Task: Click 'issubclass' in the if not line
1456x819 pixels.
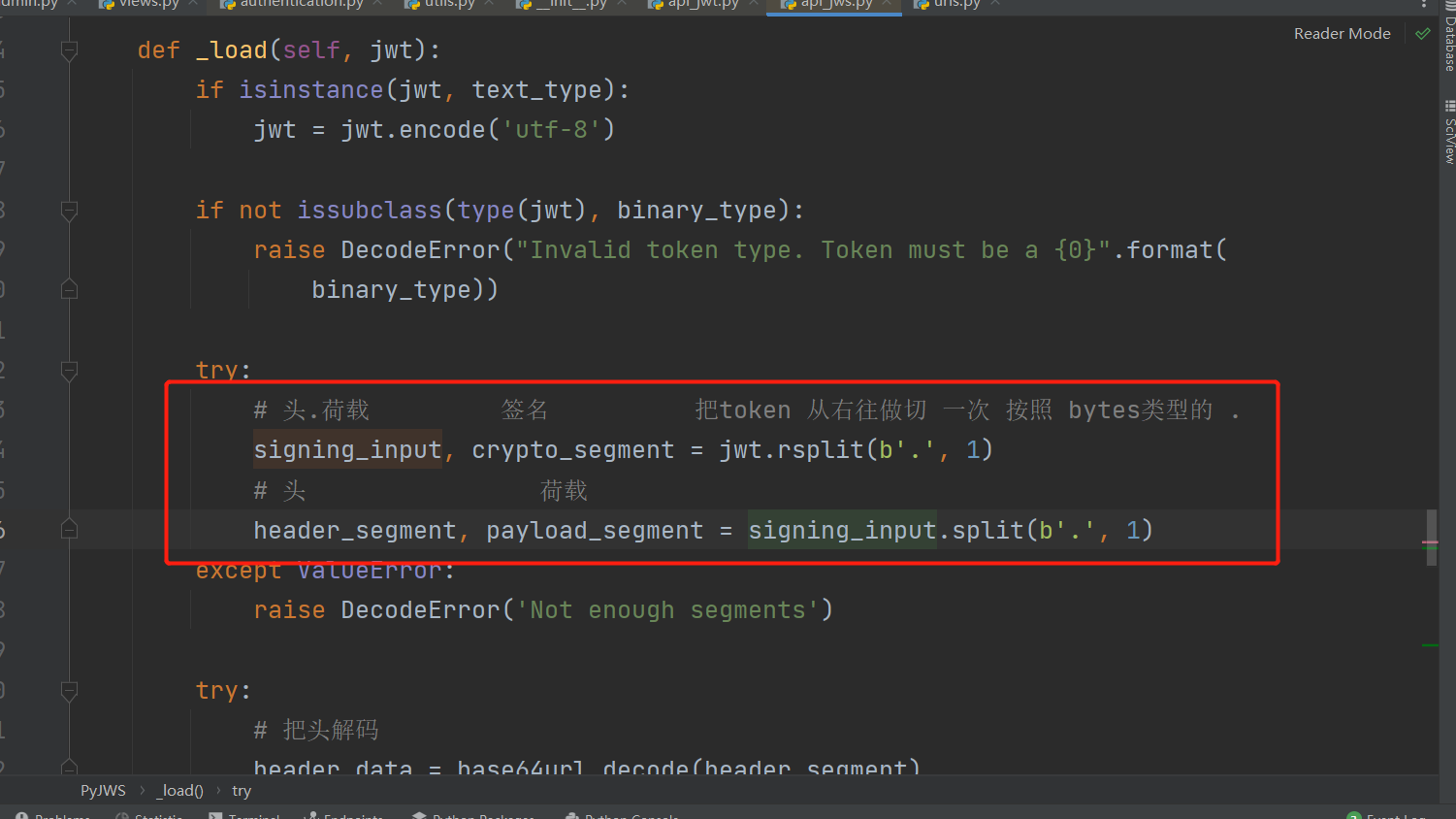Action: pyautogui.click(x=370, y=211)
